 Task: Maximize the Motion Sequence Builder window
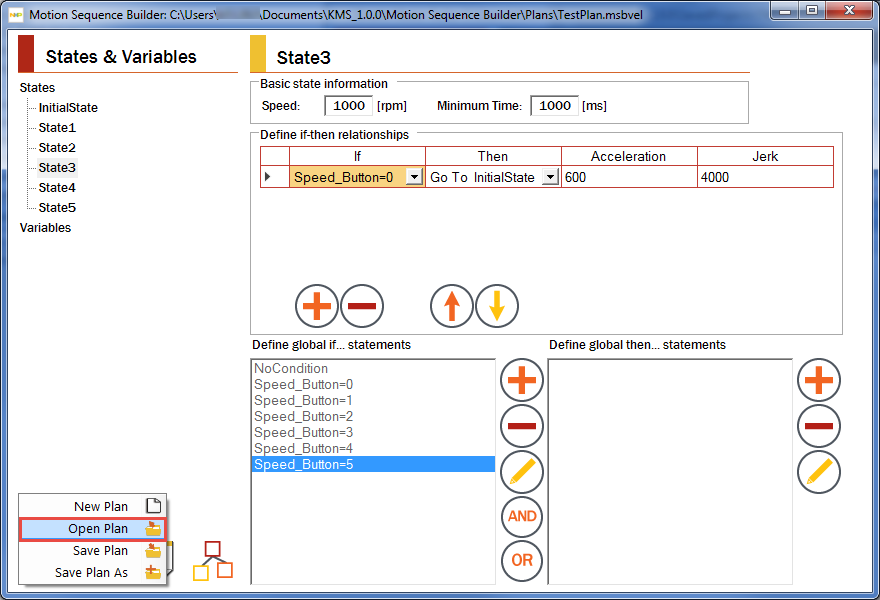pos(812,11)
